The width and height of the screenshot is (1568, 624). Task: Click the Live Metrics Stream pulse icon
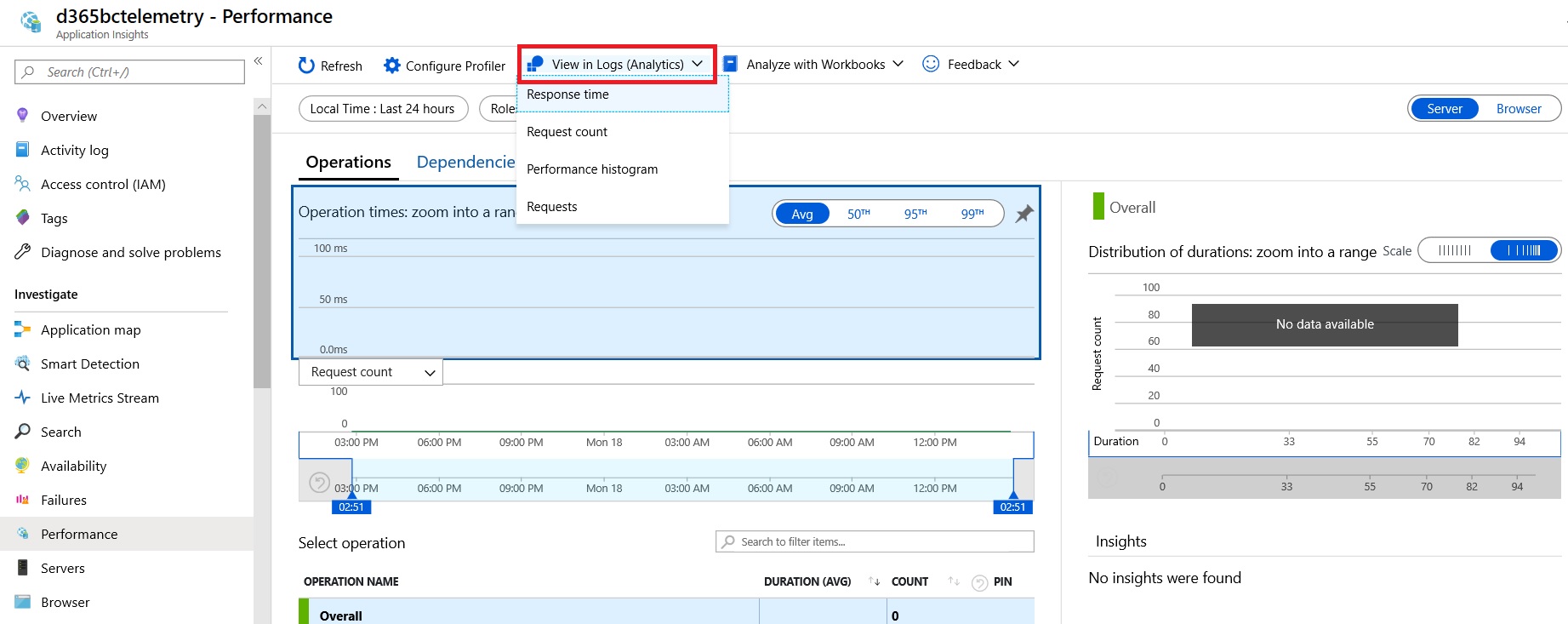coord(22,398)
